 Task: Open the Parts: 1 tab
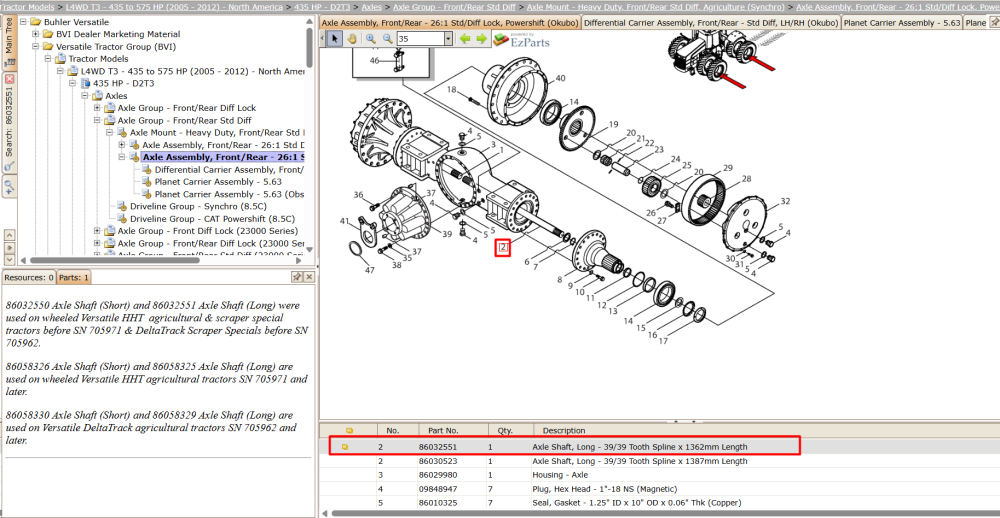74,278
